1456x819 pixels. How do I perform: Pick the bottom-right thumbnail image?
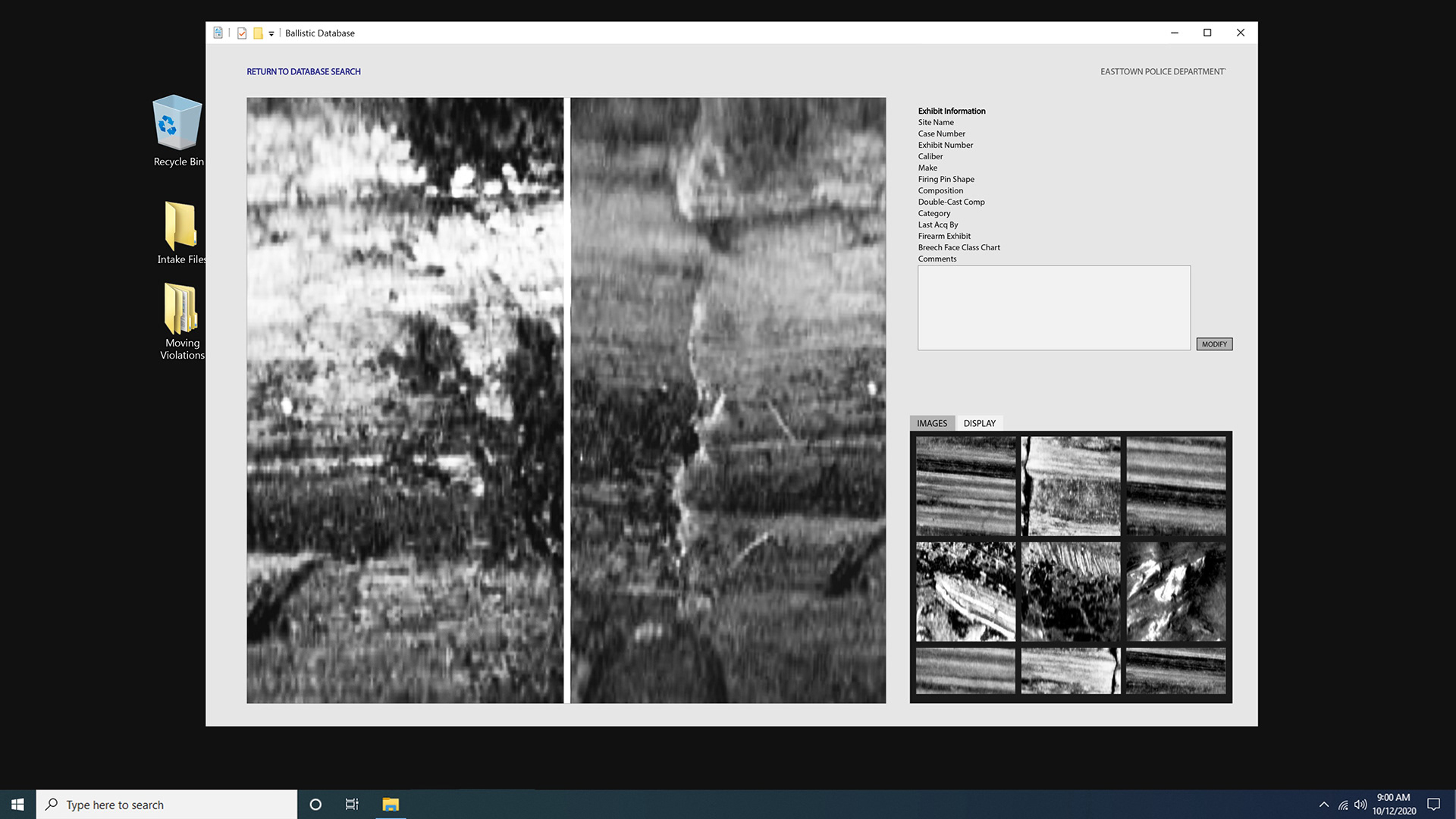pyautogui.click(x=1175, y=670)
